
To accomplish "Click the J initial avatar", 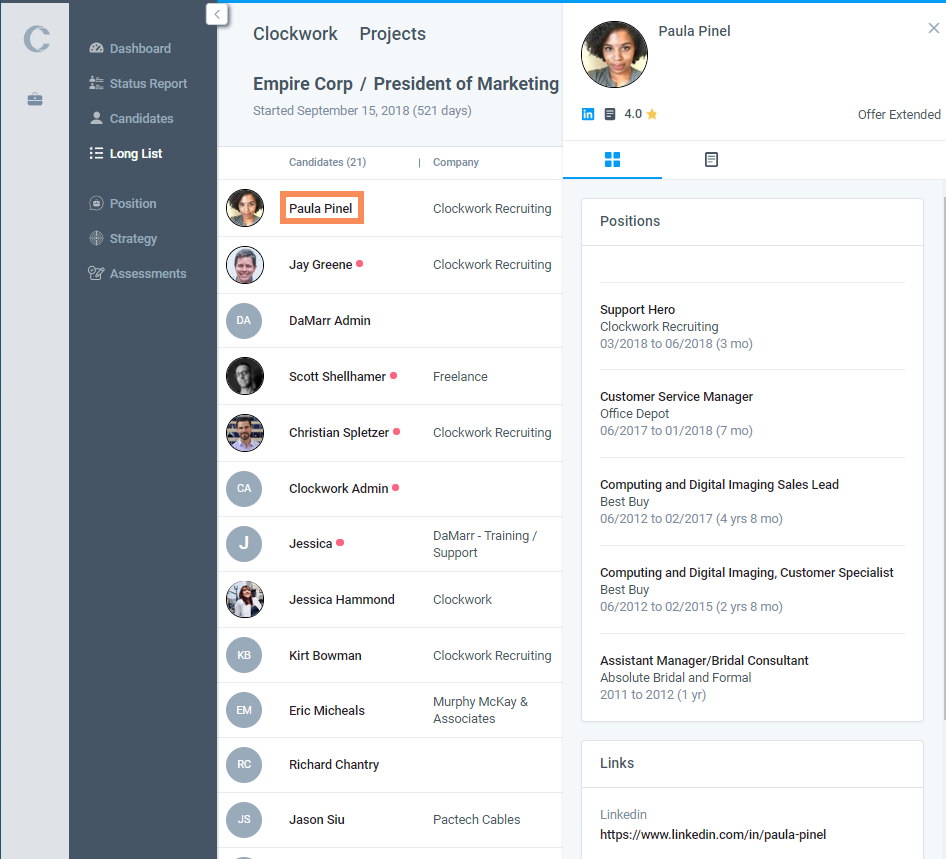I will (x=244, y=544).
